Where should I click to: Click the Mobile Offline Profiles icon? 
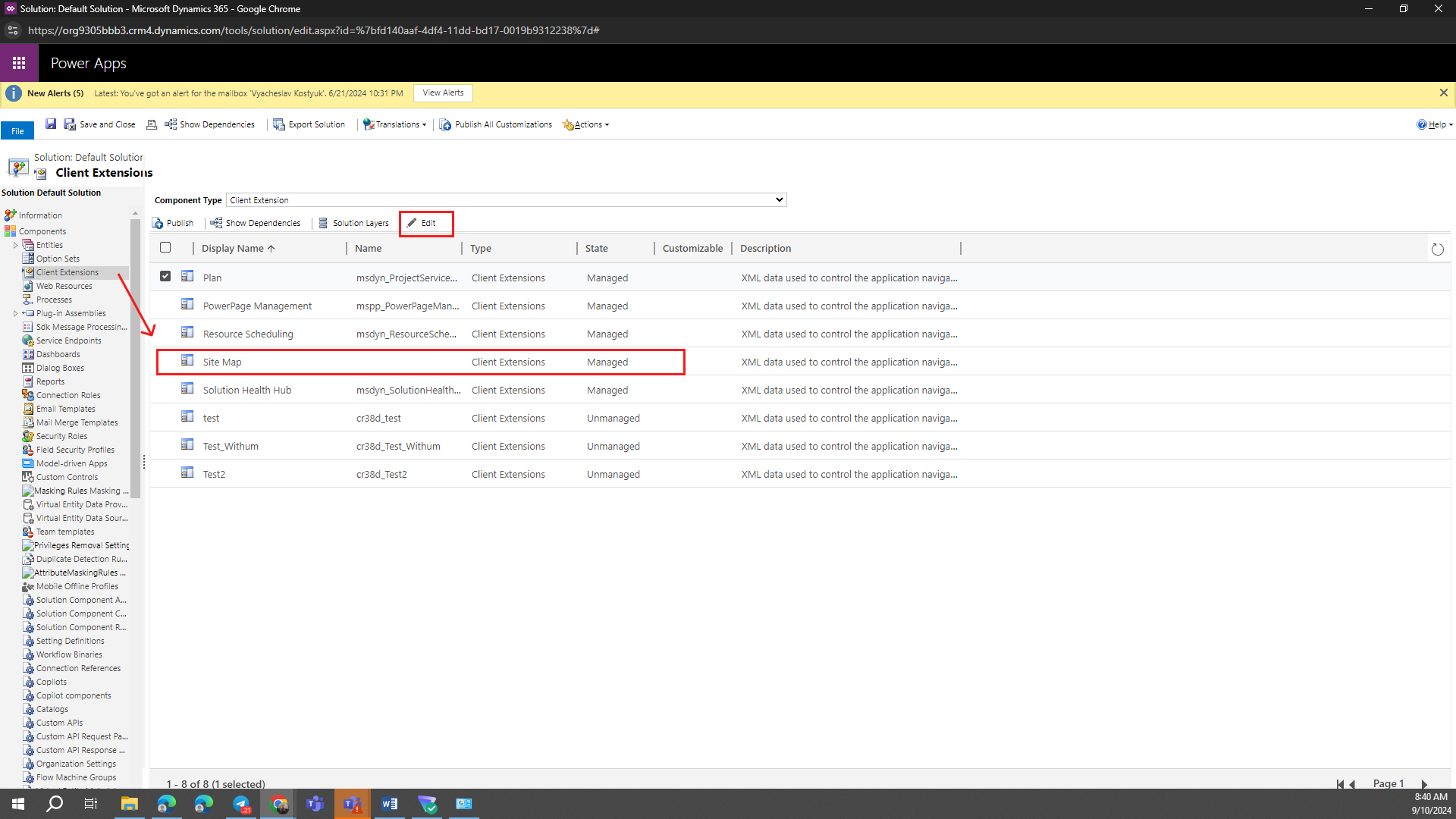(28, 586)
